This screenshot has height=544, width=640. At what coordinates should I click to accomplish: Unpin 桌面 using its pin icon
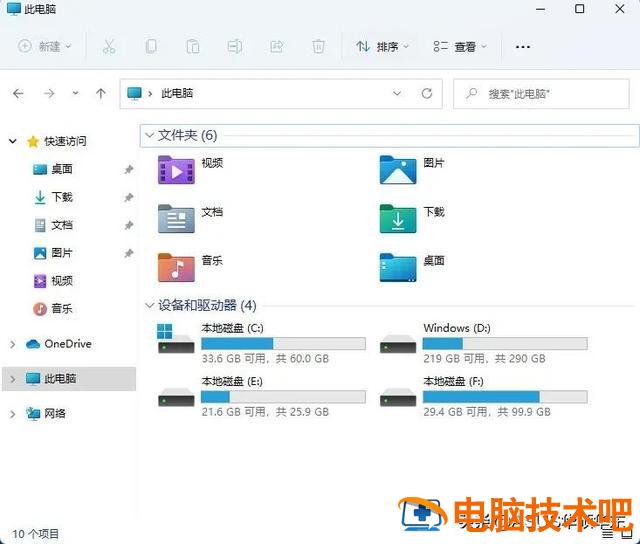(129, 169)
